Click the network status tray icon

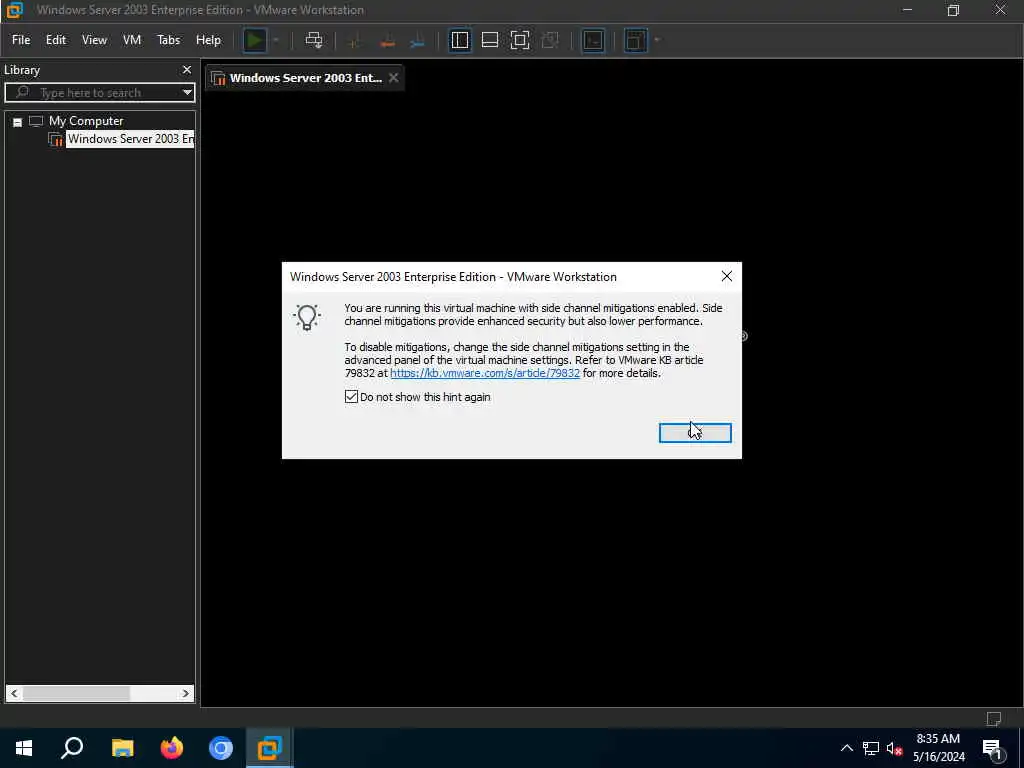[x=871, y=748]
